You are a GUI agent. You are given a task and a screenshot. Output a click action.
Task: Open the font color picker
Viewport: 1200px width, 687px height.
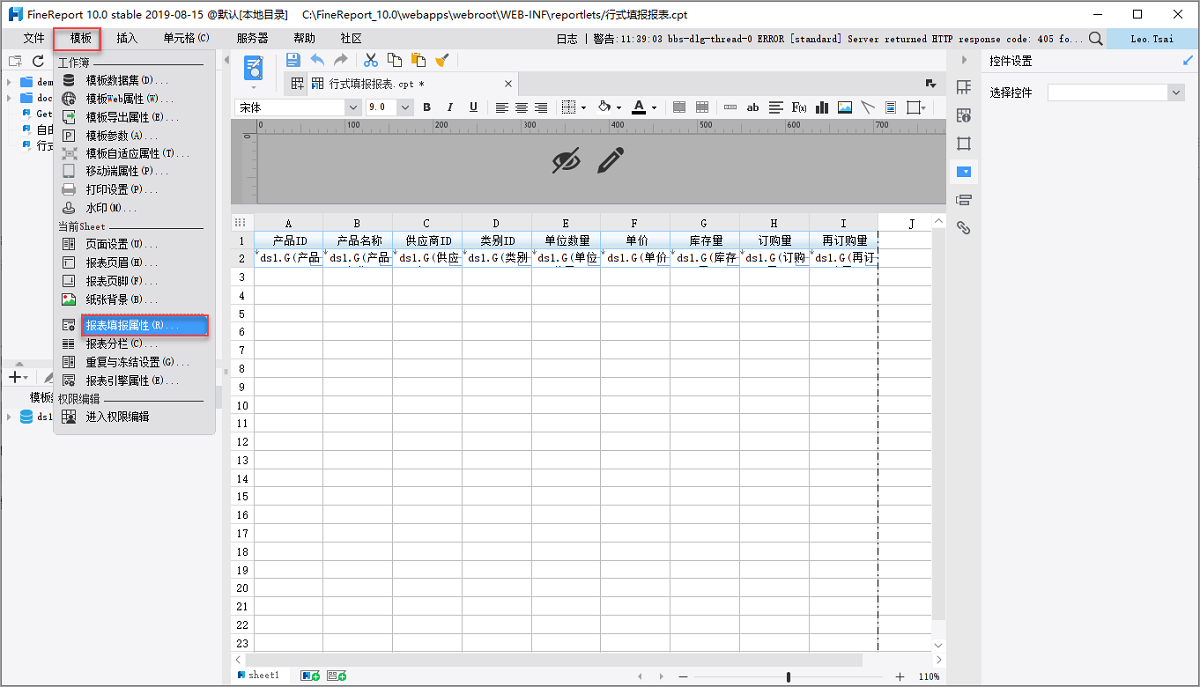click(644, 107)
